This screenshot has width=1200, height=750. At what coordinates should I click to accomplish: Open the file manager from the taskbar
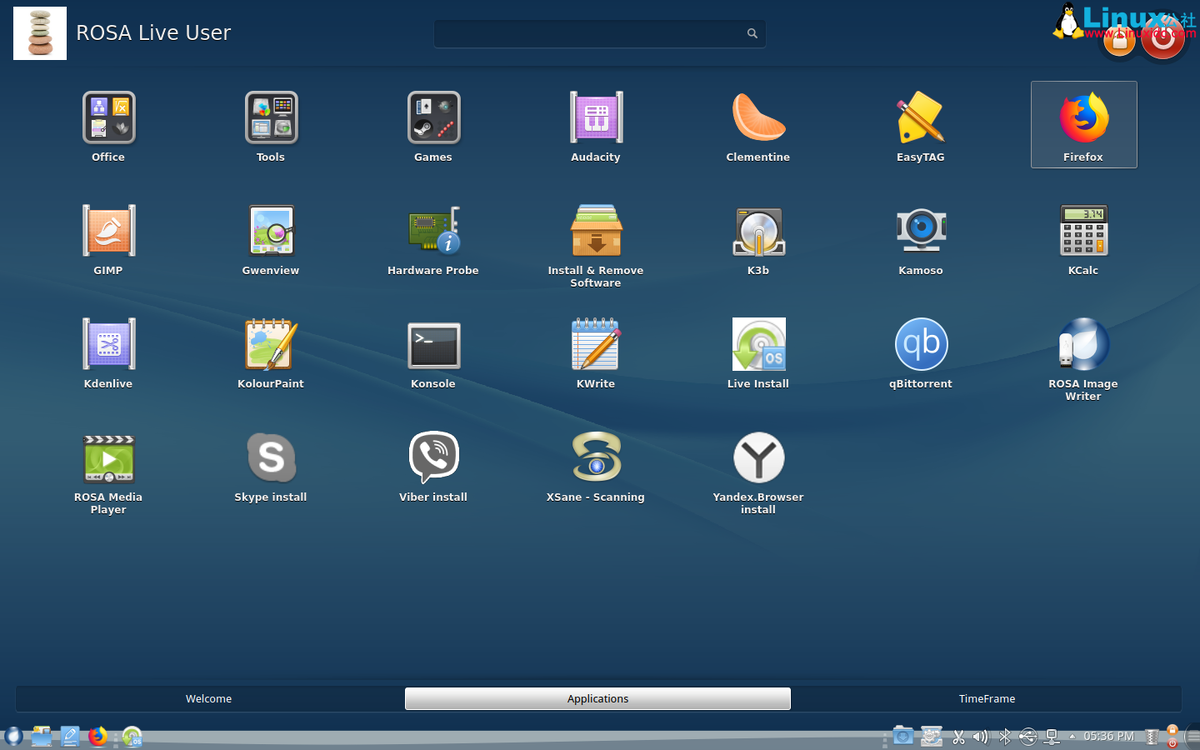[x=42, y=737]
